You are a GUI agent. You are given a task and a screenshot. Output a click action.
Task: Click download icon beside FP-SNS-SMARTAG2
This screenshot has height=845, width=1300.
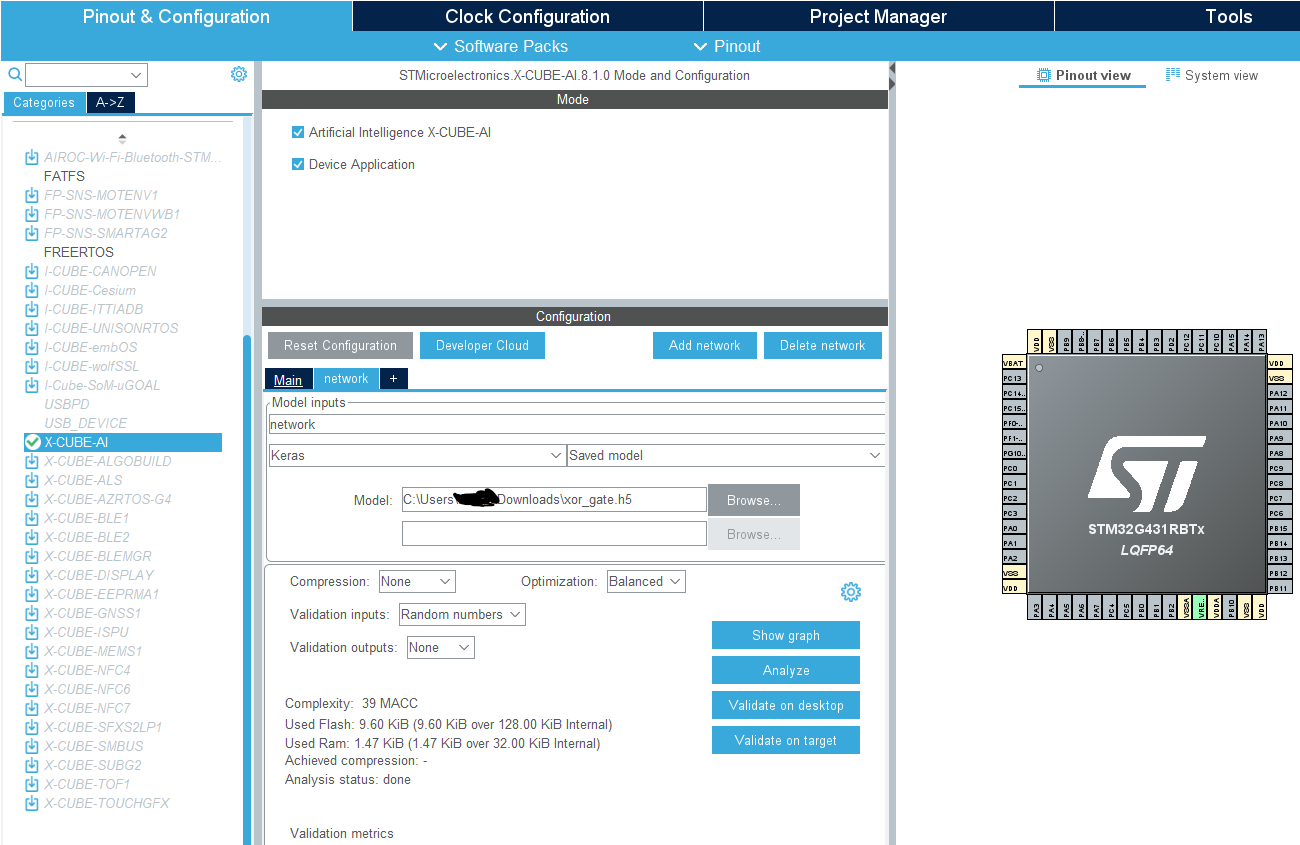[x=32, y=233]
